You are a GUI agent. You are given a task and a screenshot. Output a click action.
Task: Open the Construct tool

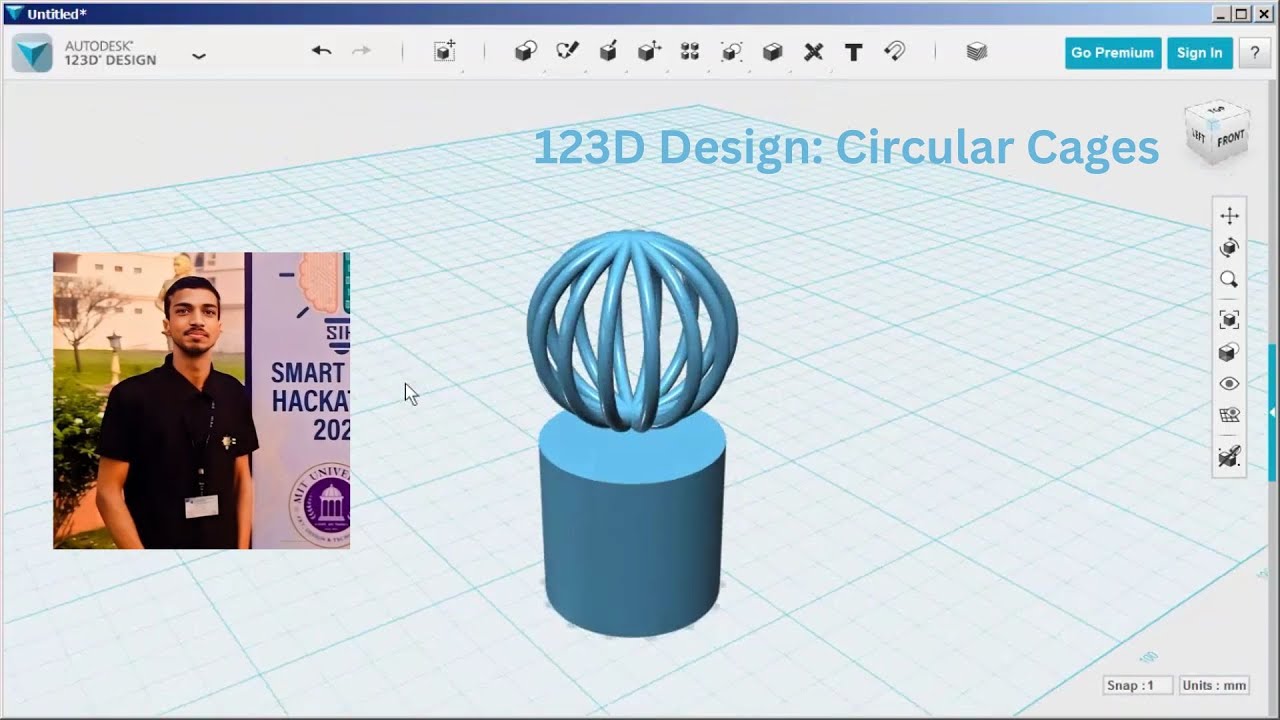pos(608,52)
